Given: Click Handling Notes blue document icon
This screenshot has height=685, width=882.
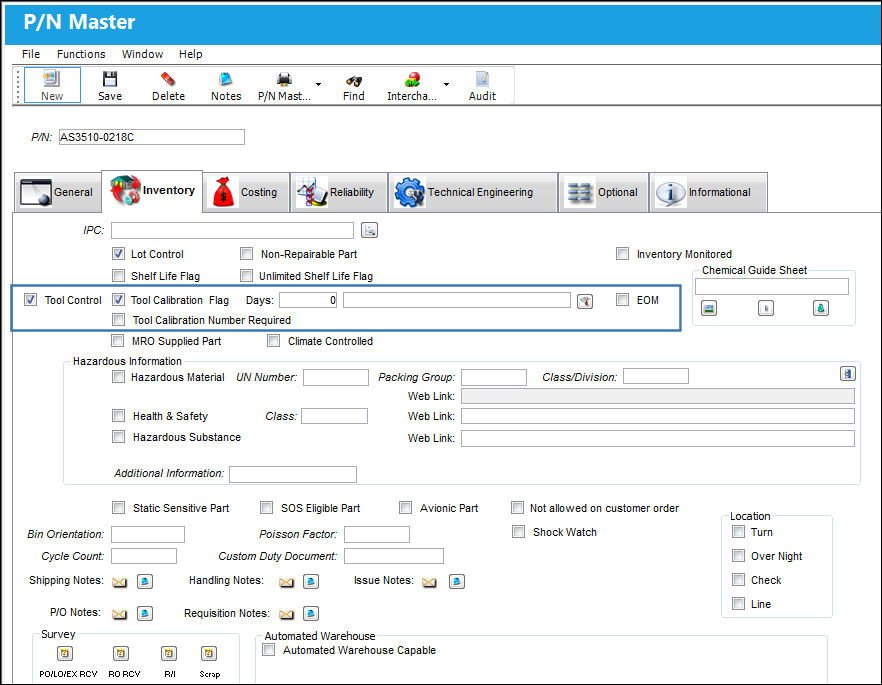Looking at the screenshot, I should 311,582.
